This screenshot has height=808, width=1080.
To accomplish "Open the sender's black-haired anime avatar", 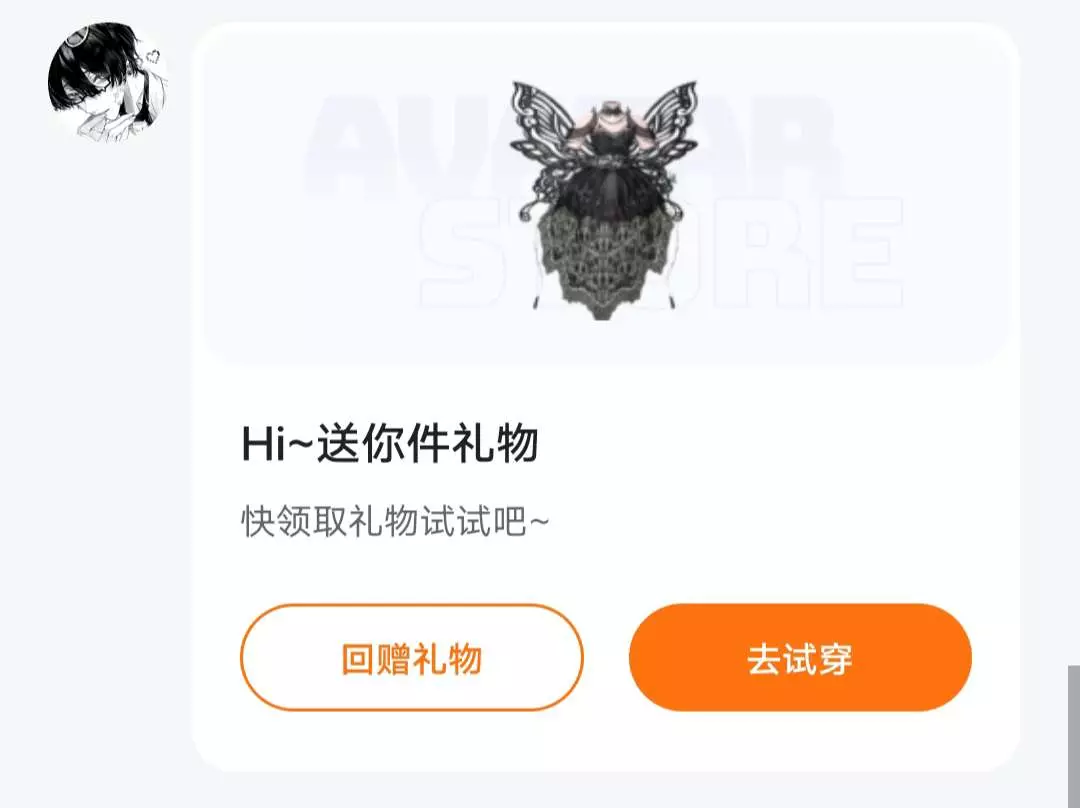I will (x=108, y=82).
